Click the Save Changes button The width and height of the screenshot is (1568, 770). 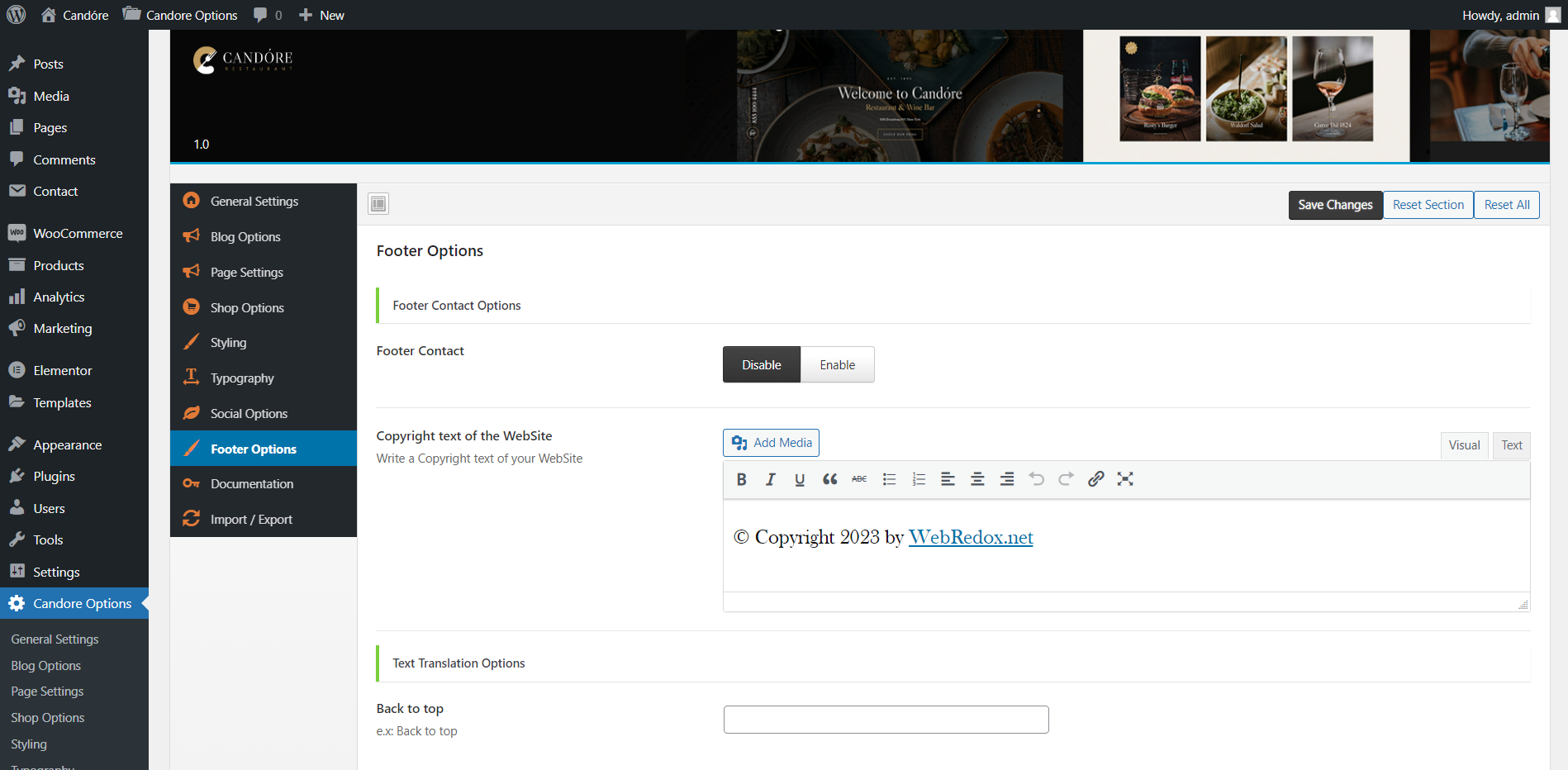[x=1335, y=205]
